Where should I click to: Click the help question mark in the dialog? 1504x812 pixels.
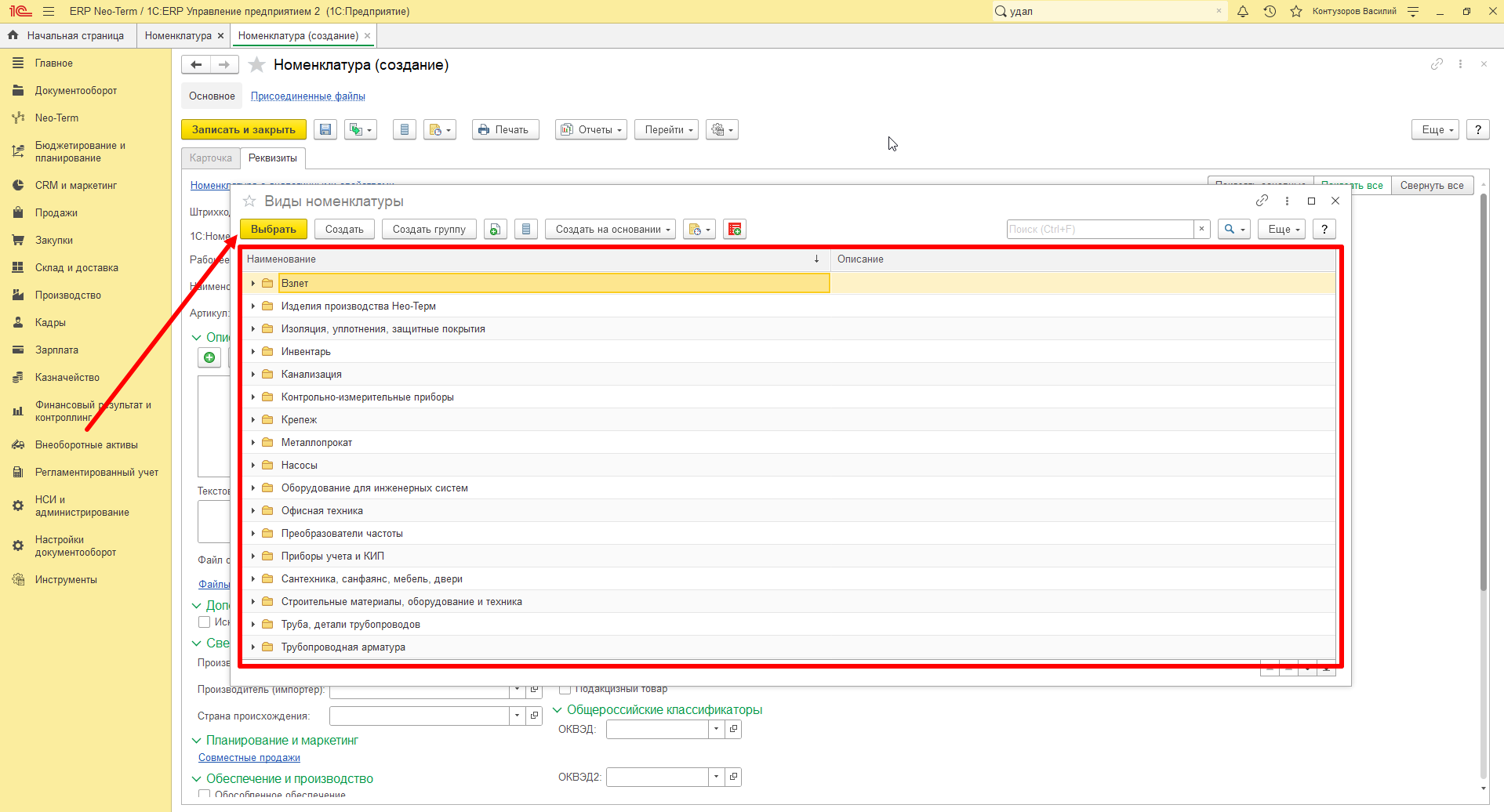click(x=1324, y=230)
